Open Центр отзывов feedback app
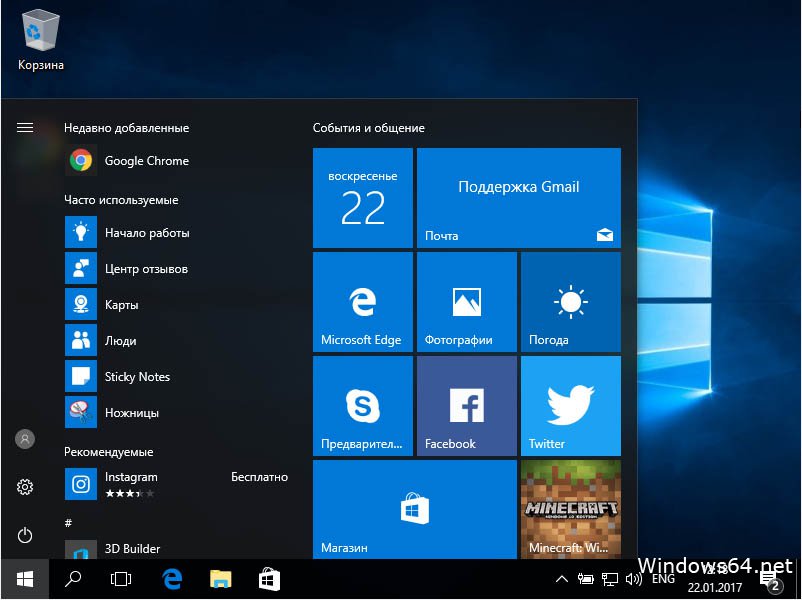This screenshot has width=802, height=600. (x=176, y=269)
